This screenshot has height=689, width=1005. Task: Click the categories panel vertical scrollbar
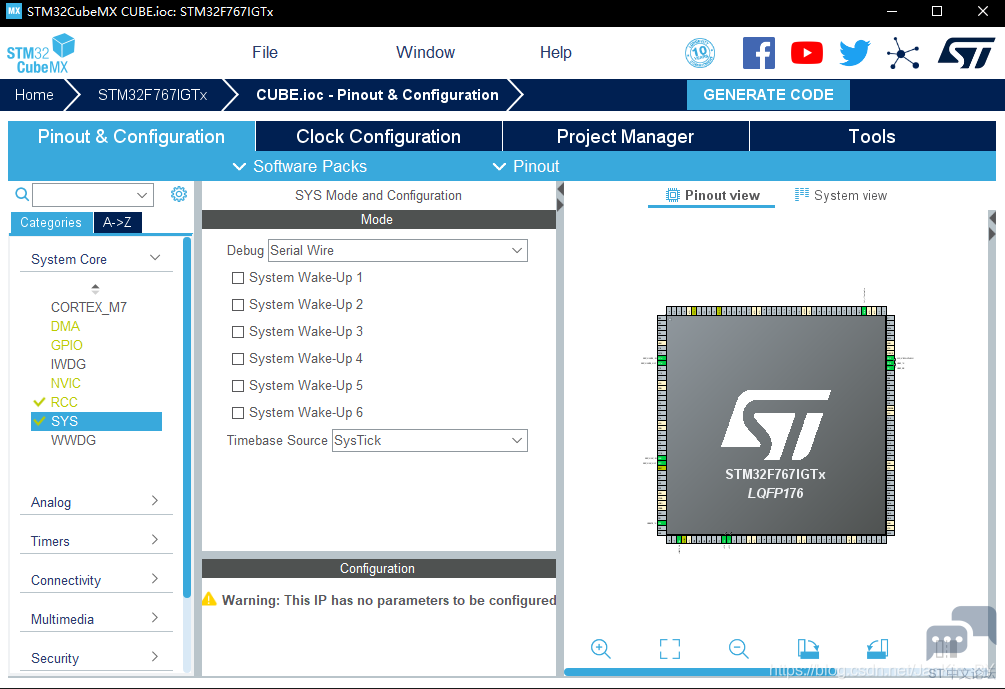(187, 417)
